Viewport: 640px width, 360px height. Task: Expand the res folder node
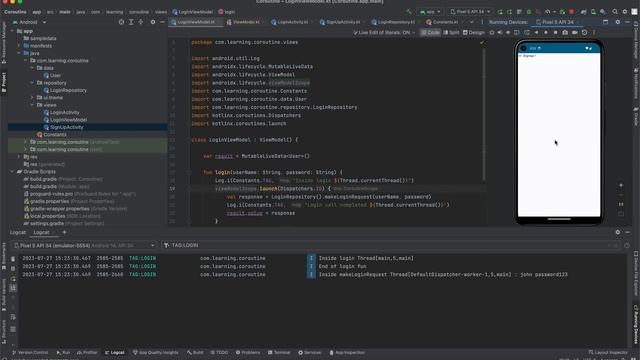(19, 157)
